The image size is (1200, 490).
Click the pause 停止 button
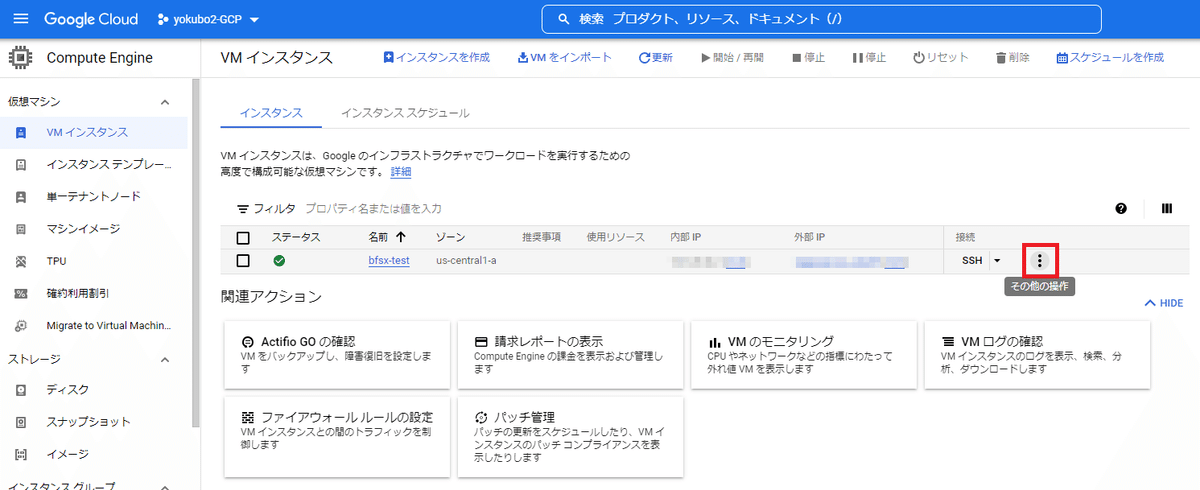[869, 58]
